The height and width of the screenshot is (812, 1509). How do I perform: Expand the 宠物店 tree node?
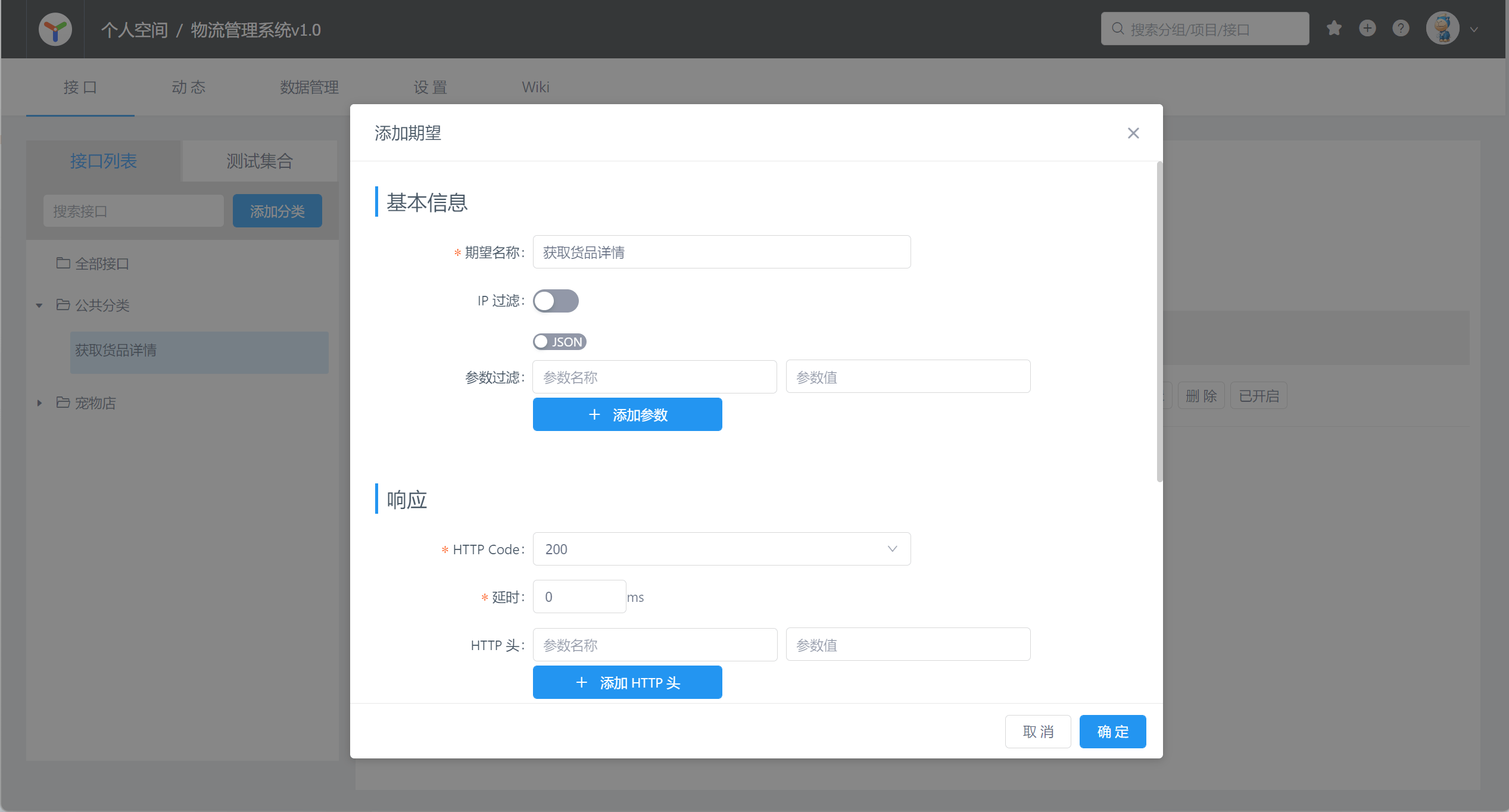point(39,403)
